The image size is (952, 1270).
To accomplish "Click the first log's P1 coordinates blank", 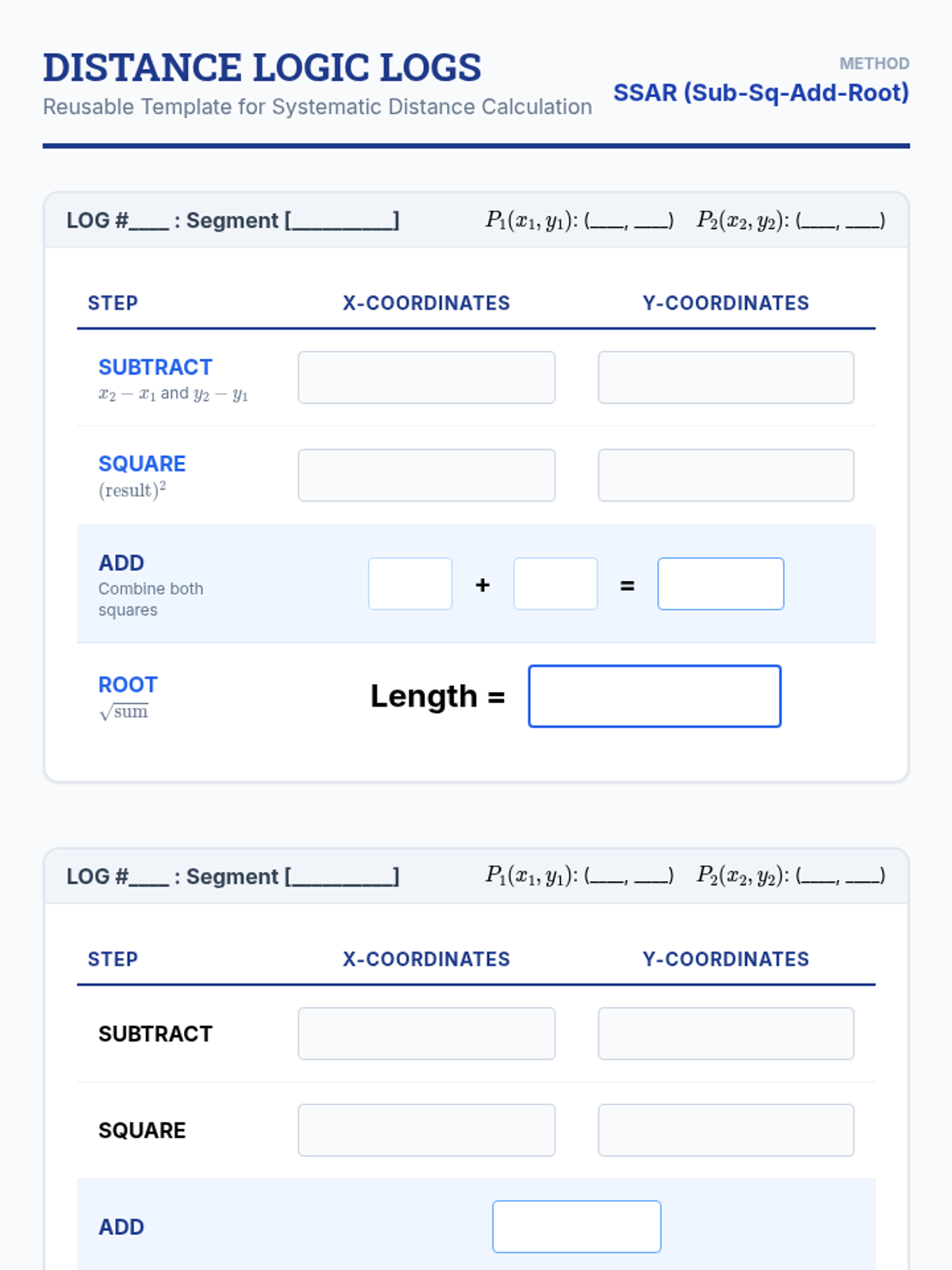I will click(629, 221).
